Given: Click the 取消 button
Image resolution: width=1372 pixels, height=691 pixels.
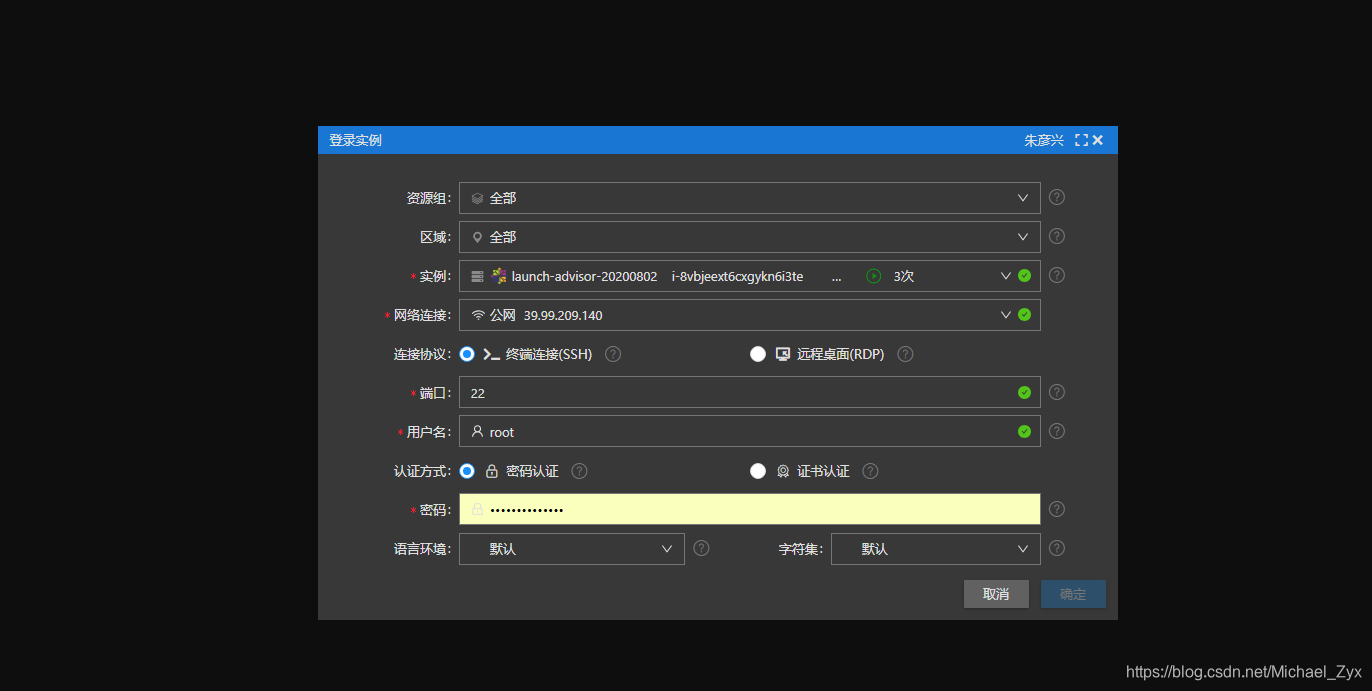Looking at the screenshot, I should click(996, 594).
